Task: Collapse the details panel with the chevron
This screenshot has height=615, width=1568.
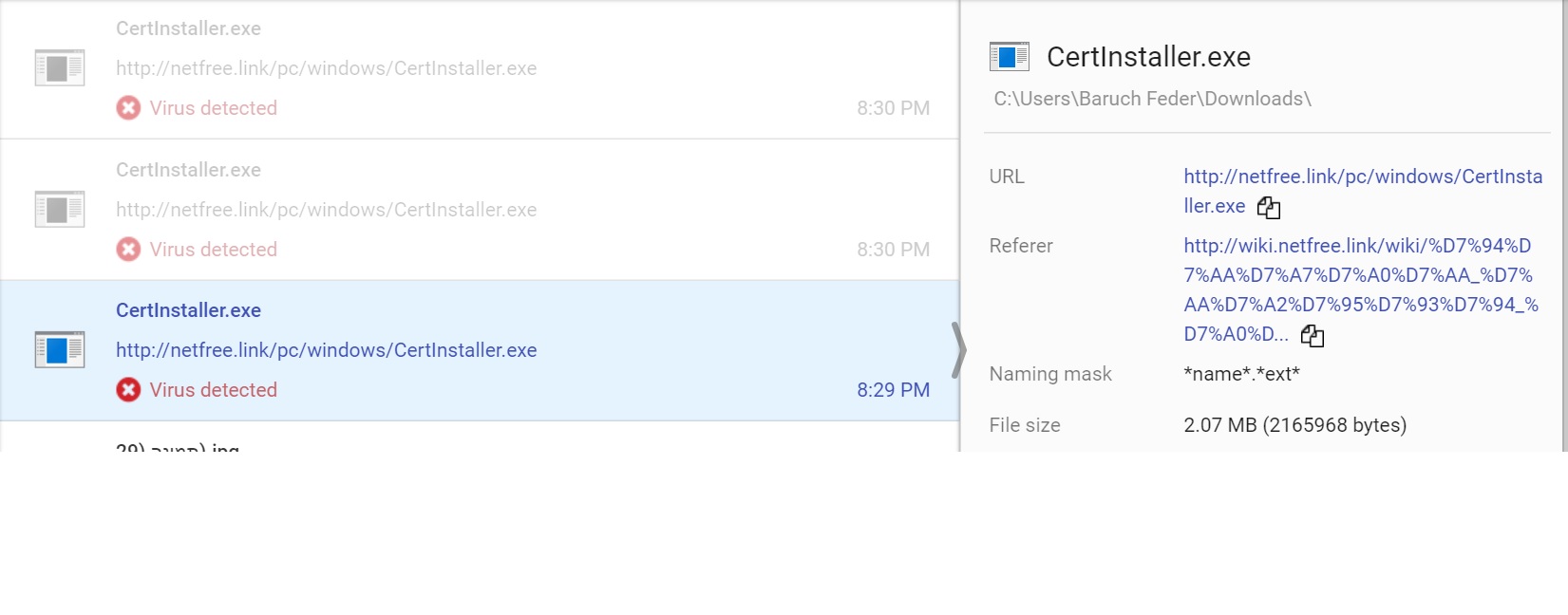Action: pyautogui.click(x=959, y=350)
